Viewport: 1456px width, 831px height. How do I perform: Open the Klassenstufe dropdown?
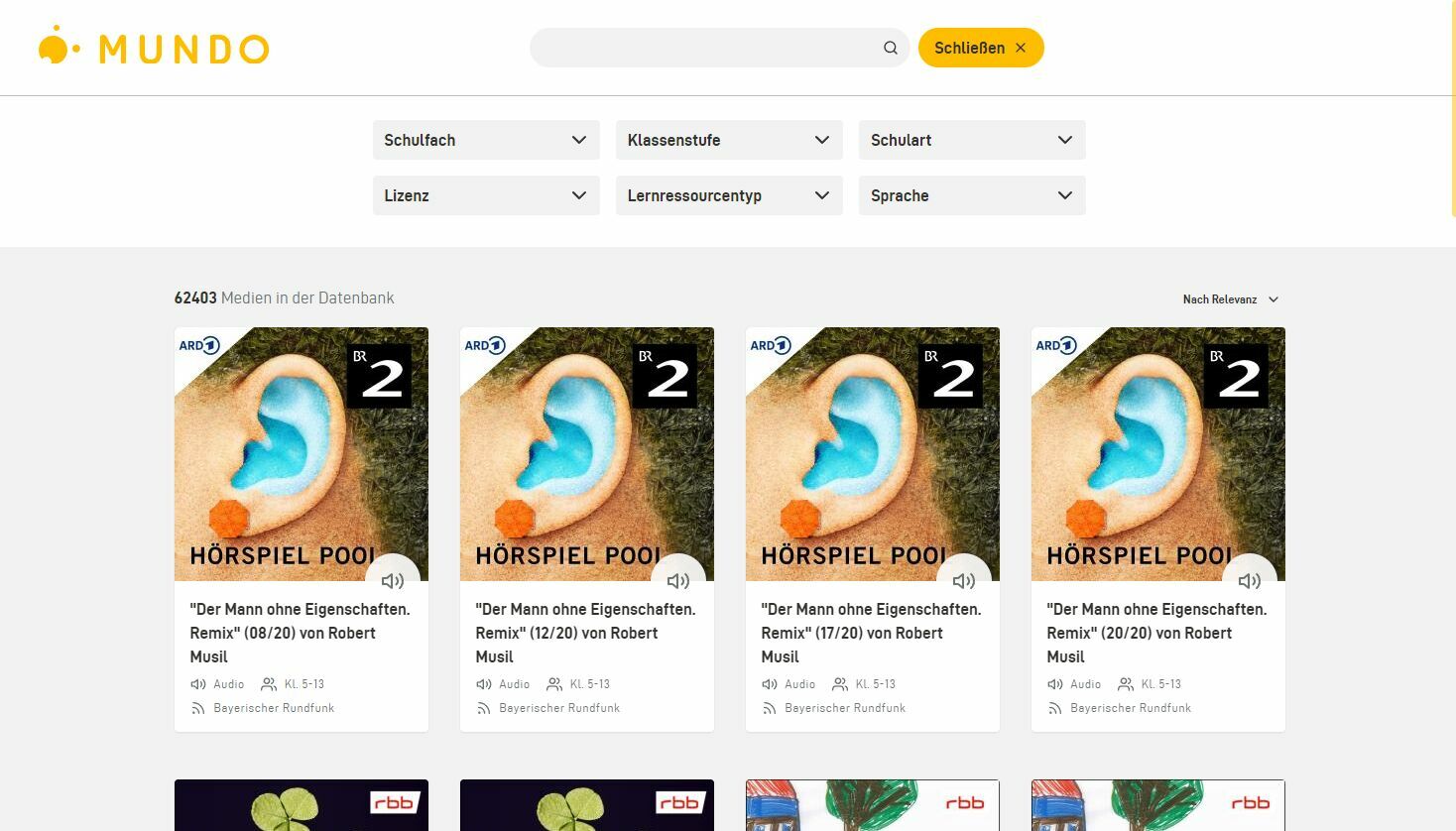pos(729,140)
